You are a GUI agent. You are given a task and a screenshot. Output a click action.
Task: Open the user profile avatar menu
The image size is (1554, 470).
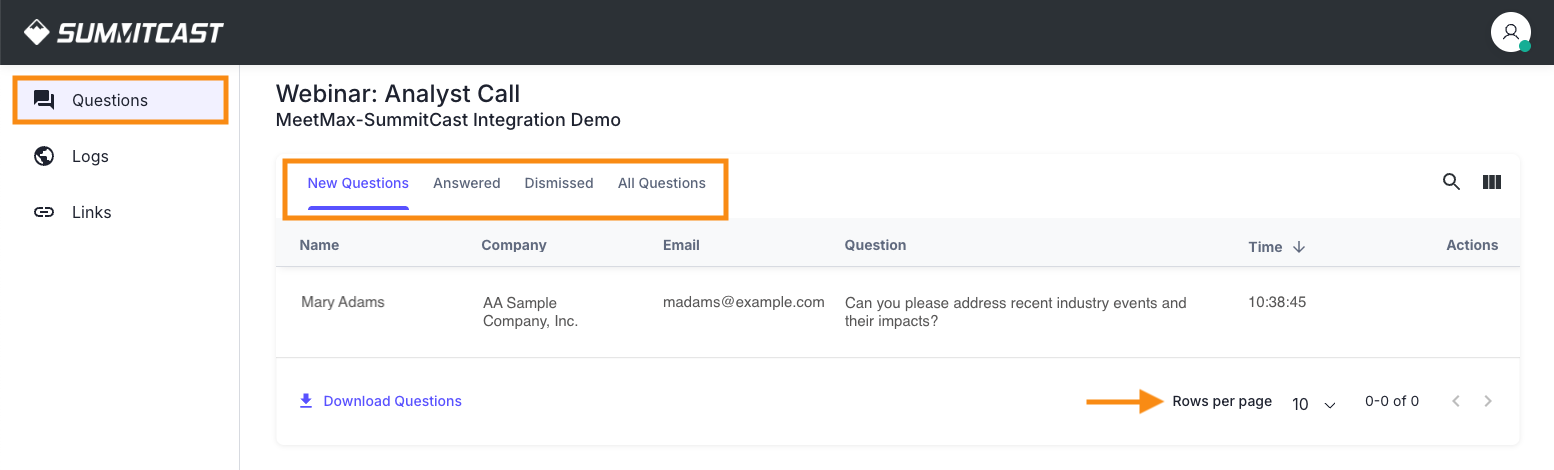coord(1510,32)
